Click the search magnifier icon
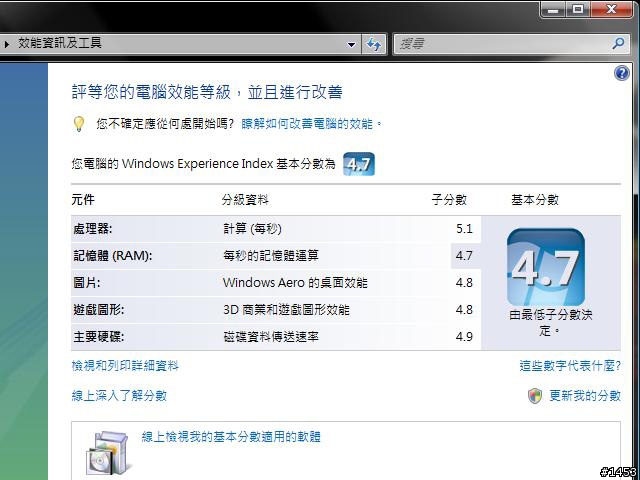This screenshot has width=640, height=480. (618, 43)
